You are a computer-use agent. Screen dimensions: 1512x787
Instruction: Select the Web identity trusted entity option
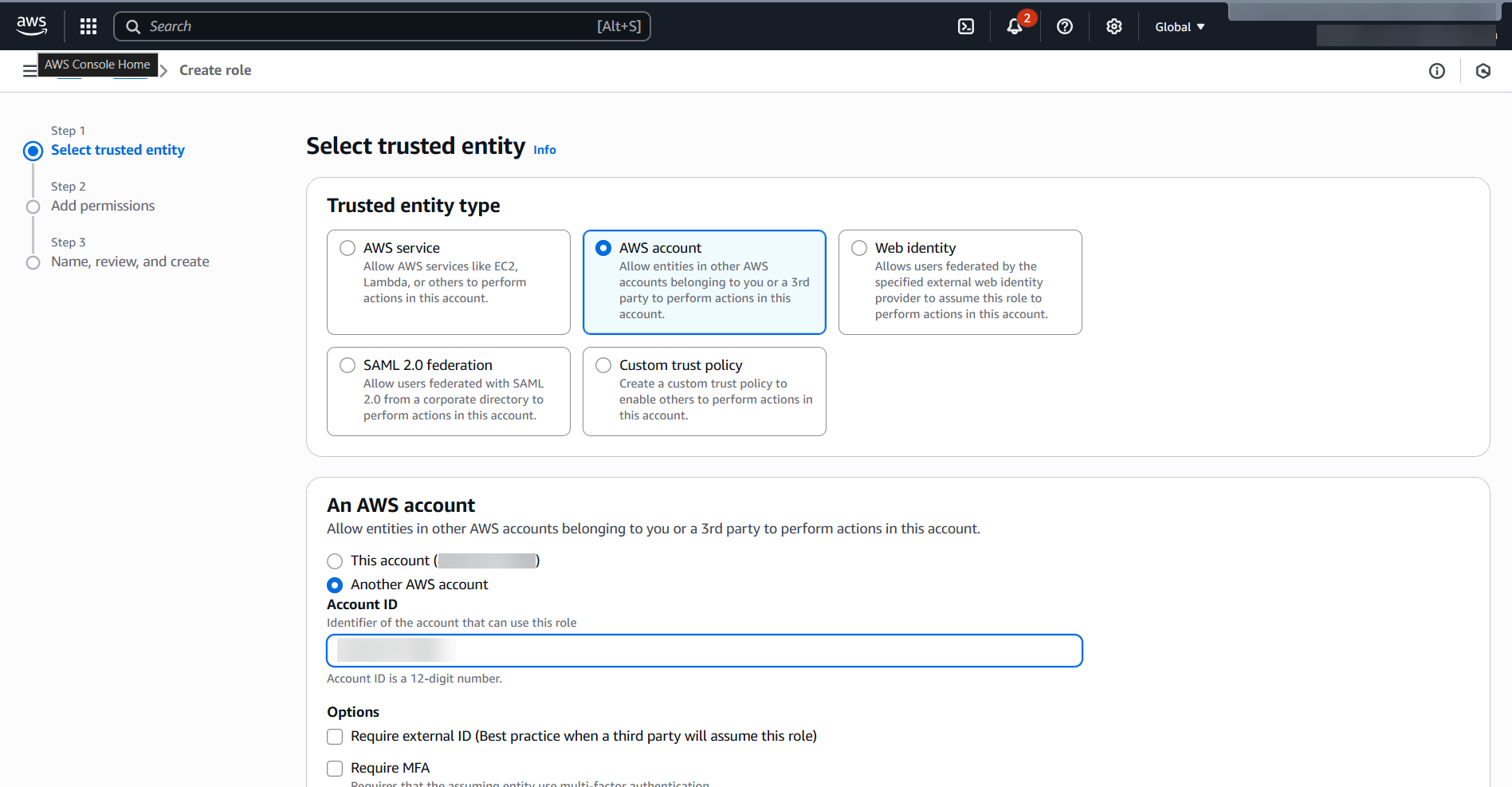858,248
